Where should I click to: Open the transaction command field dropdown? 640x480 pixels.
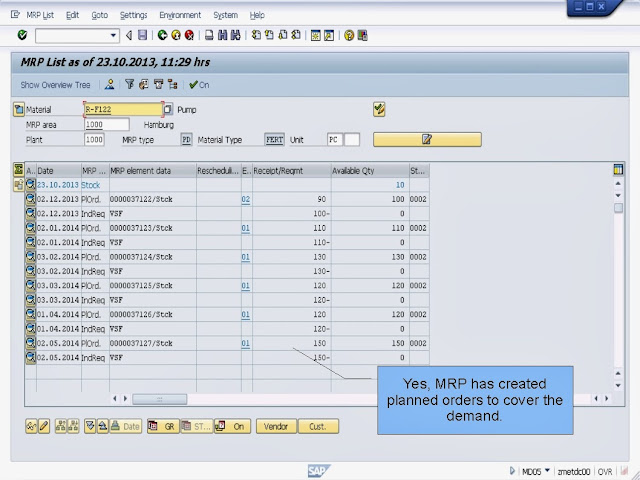pyautogui.click(x=113, y=36)
